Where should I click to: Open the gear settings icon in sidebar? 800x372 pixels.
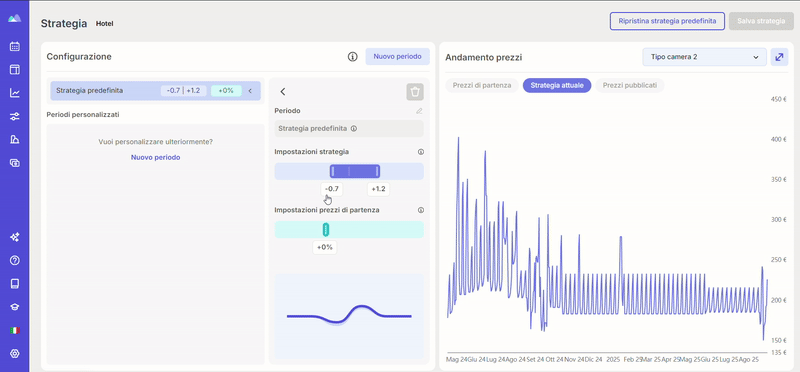15,353
